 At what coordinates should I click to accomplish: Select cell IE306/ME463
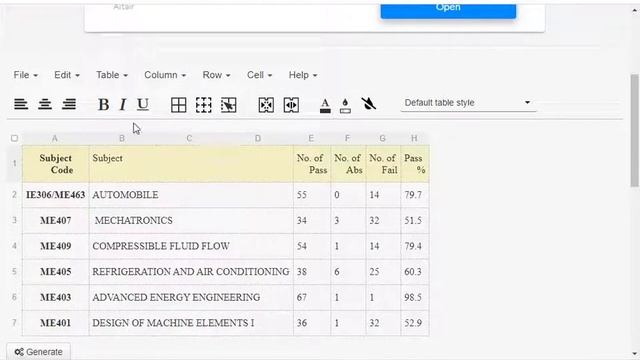point(56,195)
